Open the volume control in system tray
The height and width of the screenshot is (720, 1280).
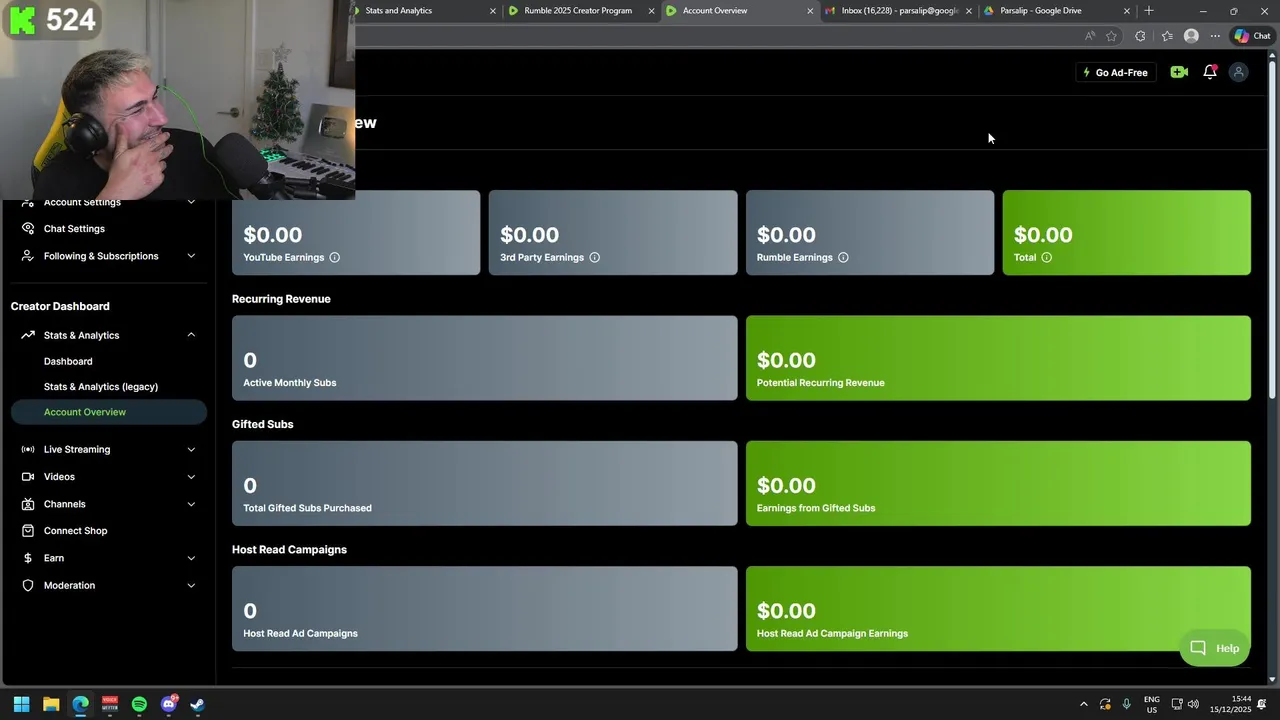coord(1193,704)
